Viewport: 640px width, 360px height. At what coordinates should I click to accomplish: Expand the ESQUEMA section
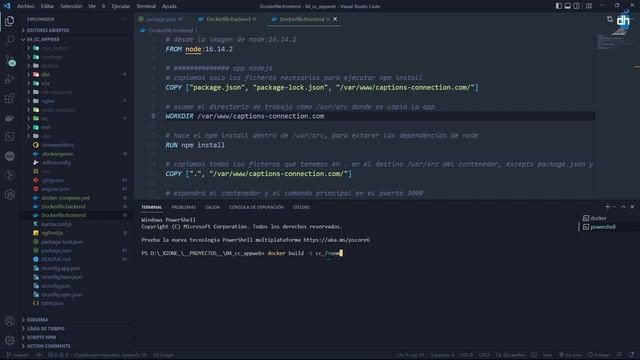[37, 320]
